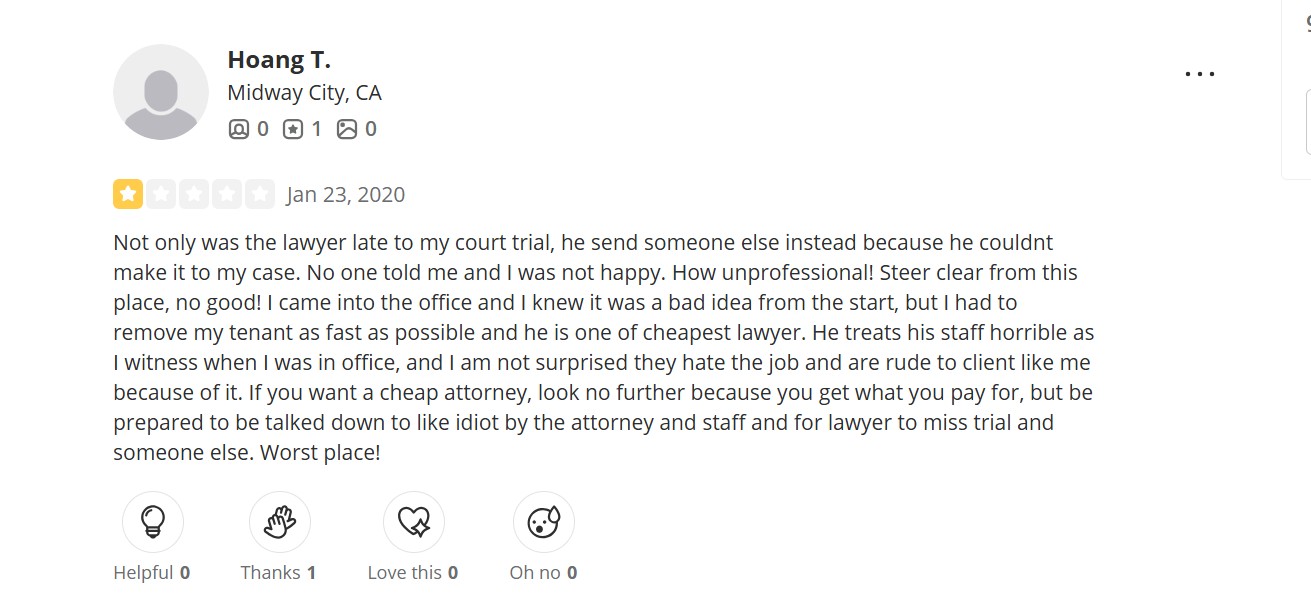Click the Love this 0 label
Screen dimensions: 1311x610
tap(413, 573)
